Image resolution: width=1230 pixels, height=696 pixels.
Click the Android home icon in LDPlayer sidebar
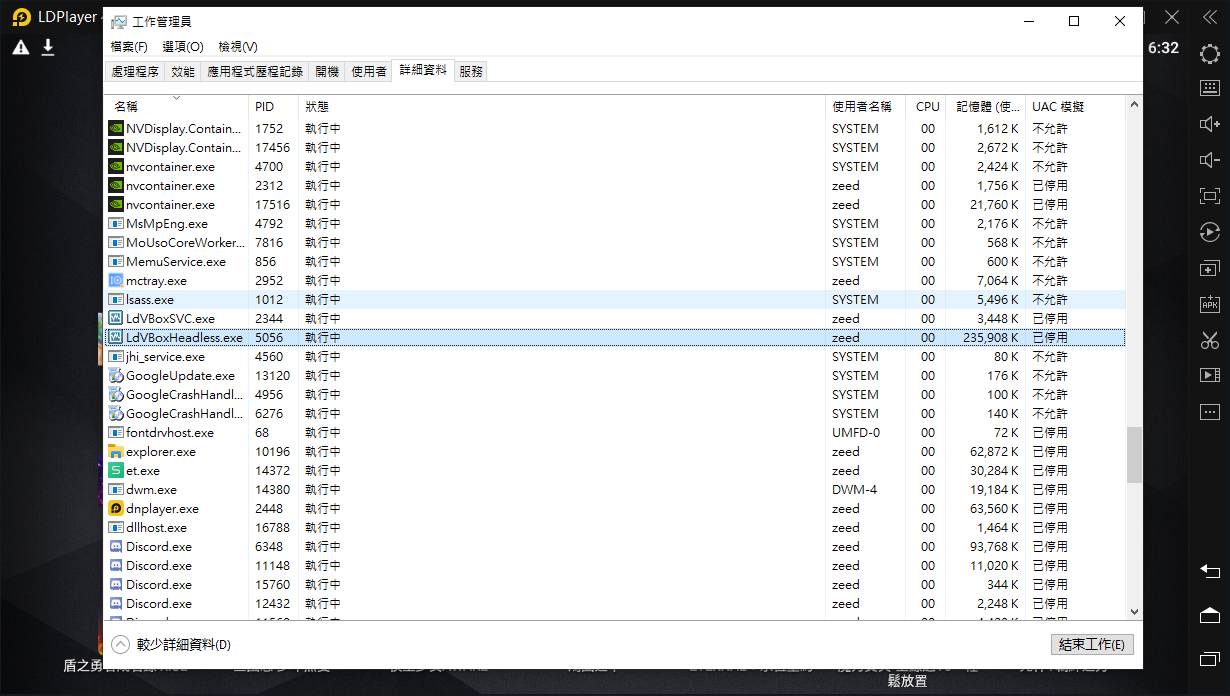(x=1210, y=614)
